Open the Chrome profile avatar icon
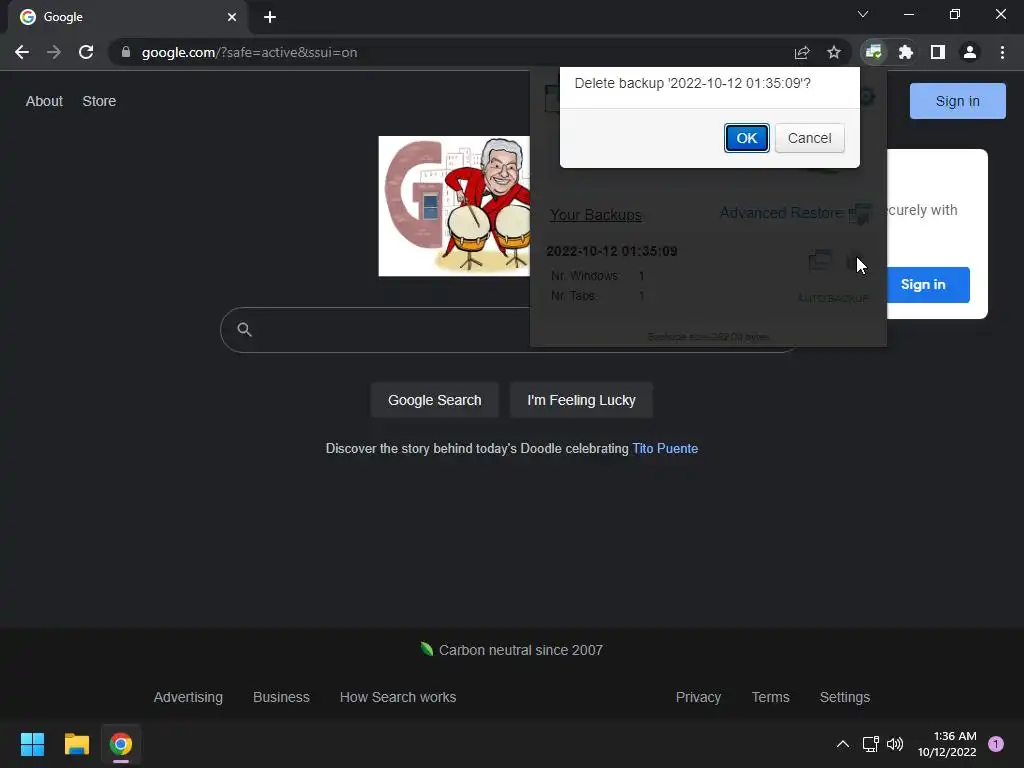Viewport: 1024px width, 768px height. click(x=970, y=52)
